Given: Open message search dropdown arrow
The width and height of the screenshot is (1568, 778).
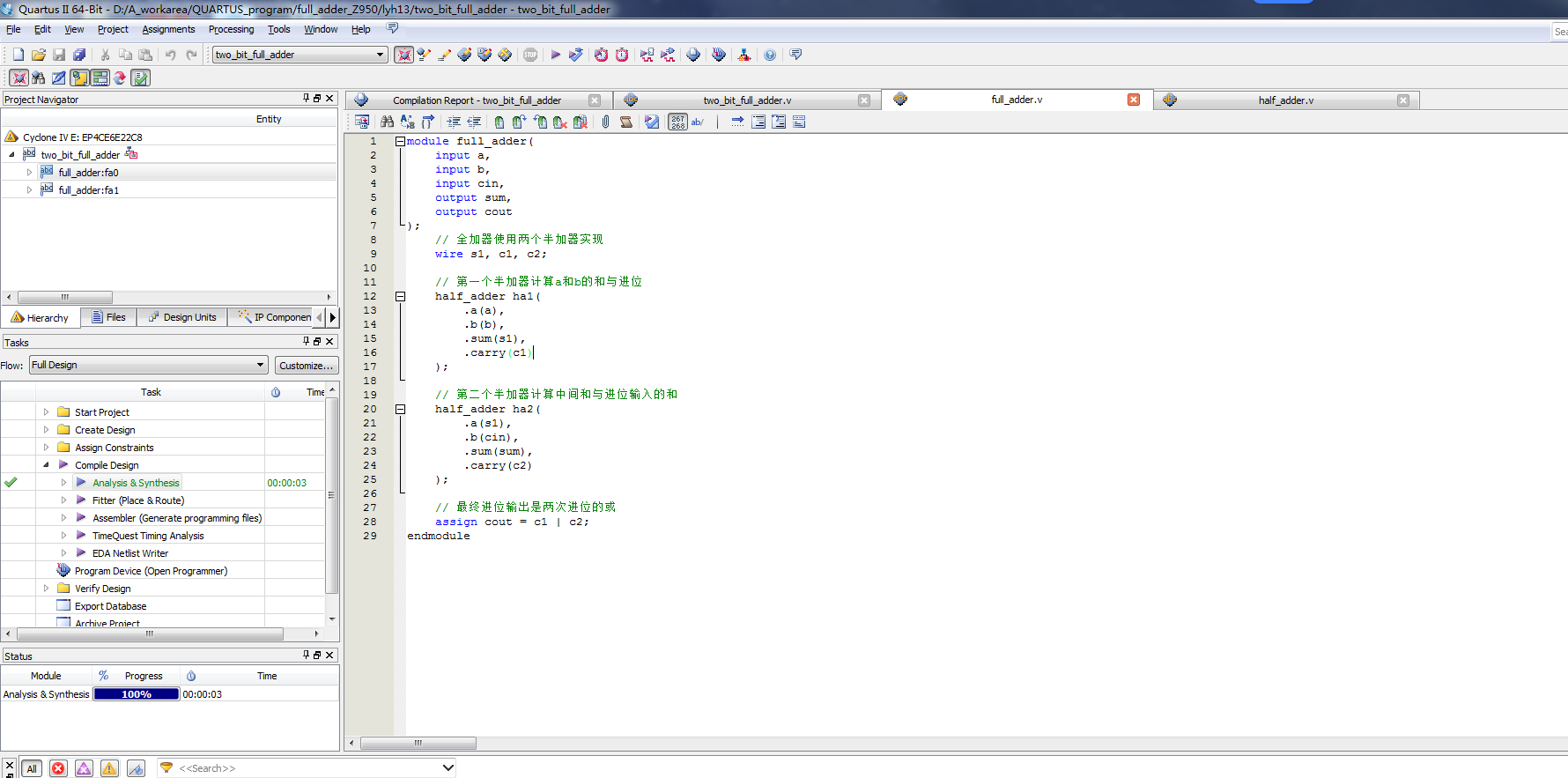Looking at the screenshot, I should [x=447, y=768].
